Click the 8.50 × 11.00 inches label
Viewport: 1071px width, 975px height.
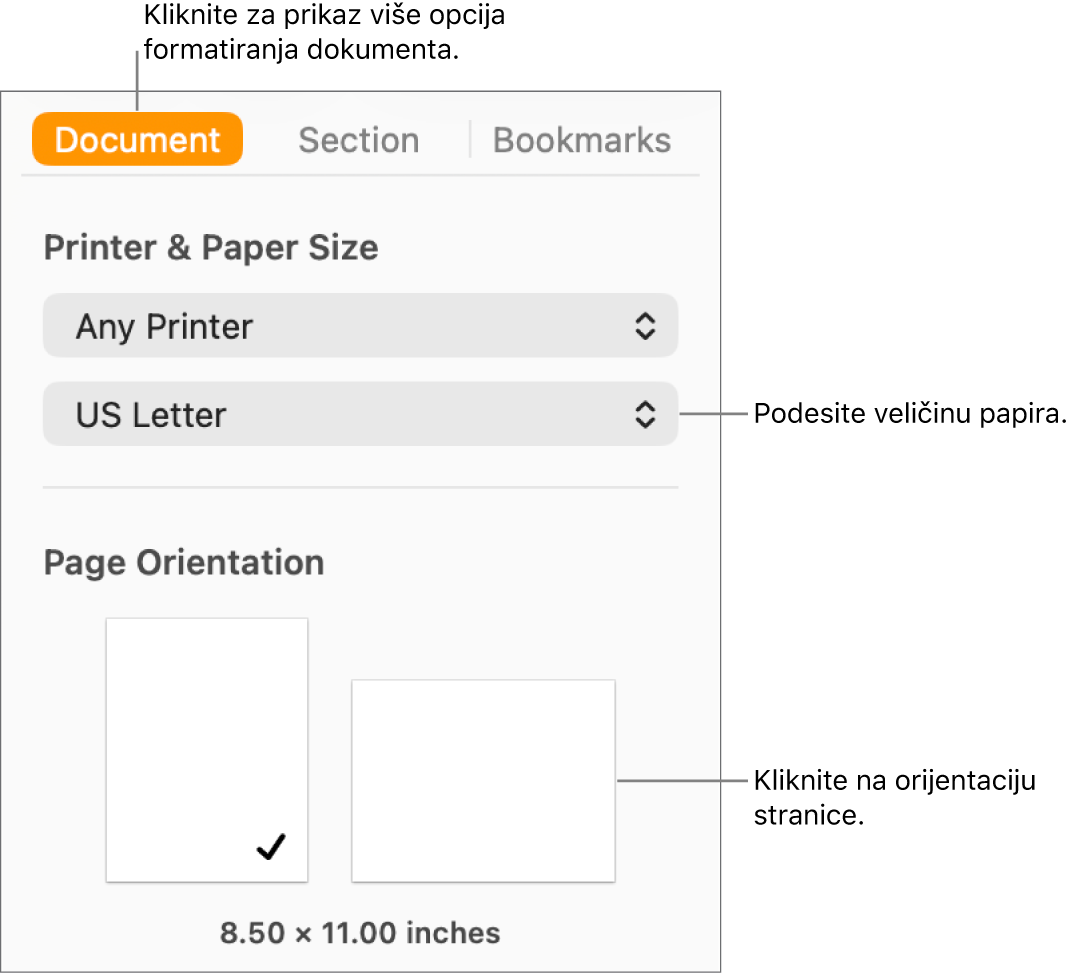(360, 933)
